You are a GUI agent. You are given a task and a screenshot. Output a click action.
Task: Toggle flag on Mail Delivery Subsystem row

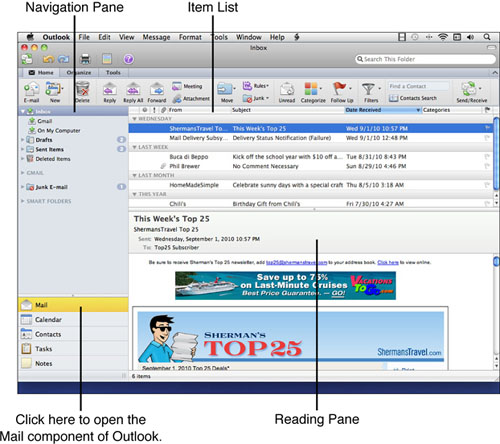(x=487, y=138)
